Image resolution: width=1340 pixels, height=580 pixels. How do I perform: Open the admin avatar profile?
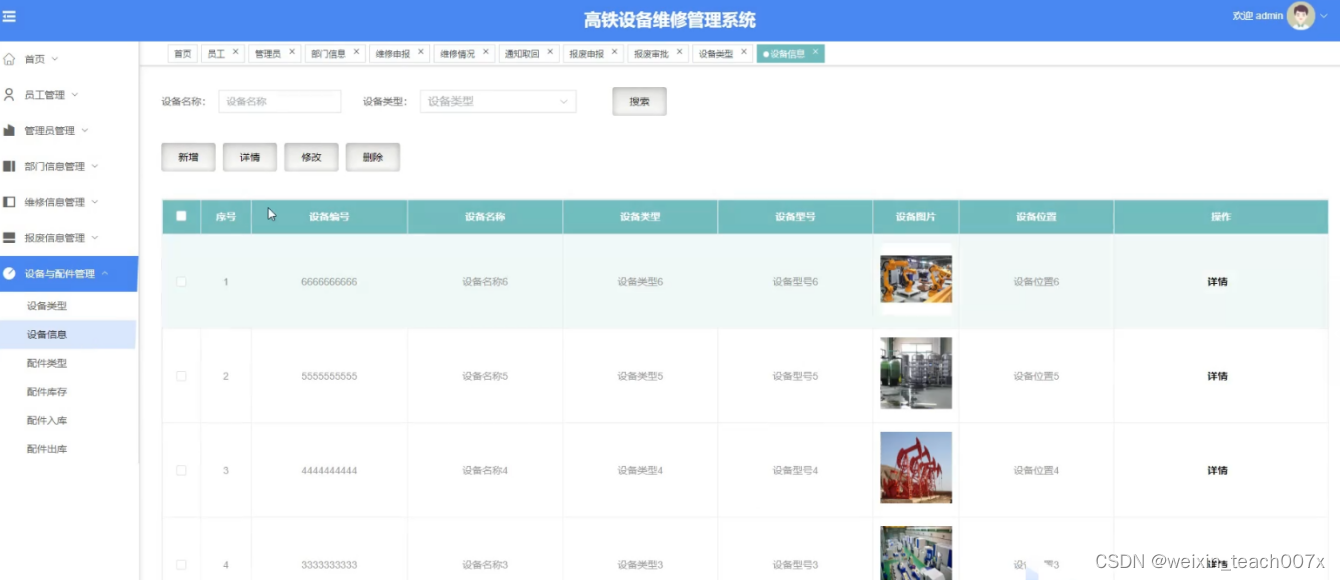coord(1301,16)
